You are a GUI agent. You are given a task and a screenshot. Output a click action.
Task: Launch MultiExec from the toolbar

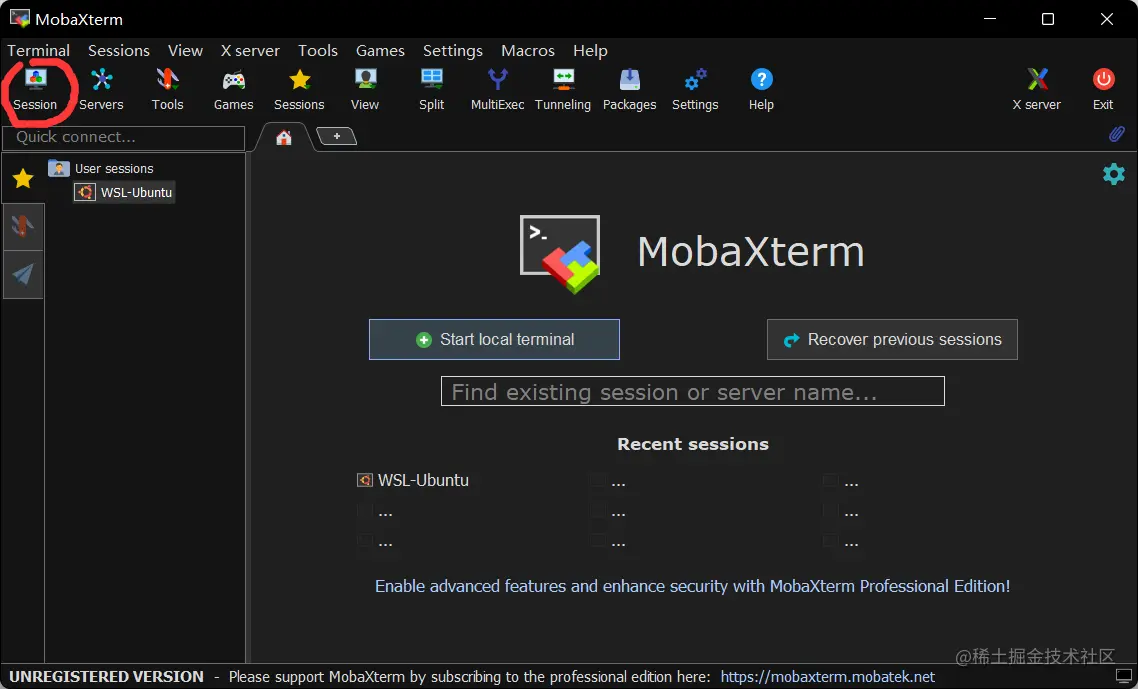[x=497, y=89]
